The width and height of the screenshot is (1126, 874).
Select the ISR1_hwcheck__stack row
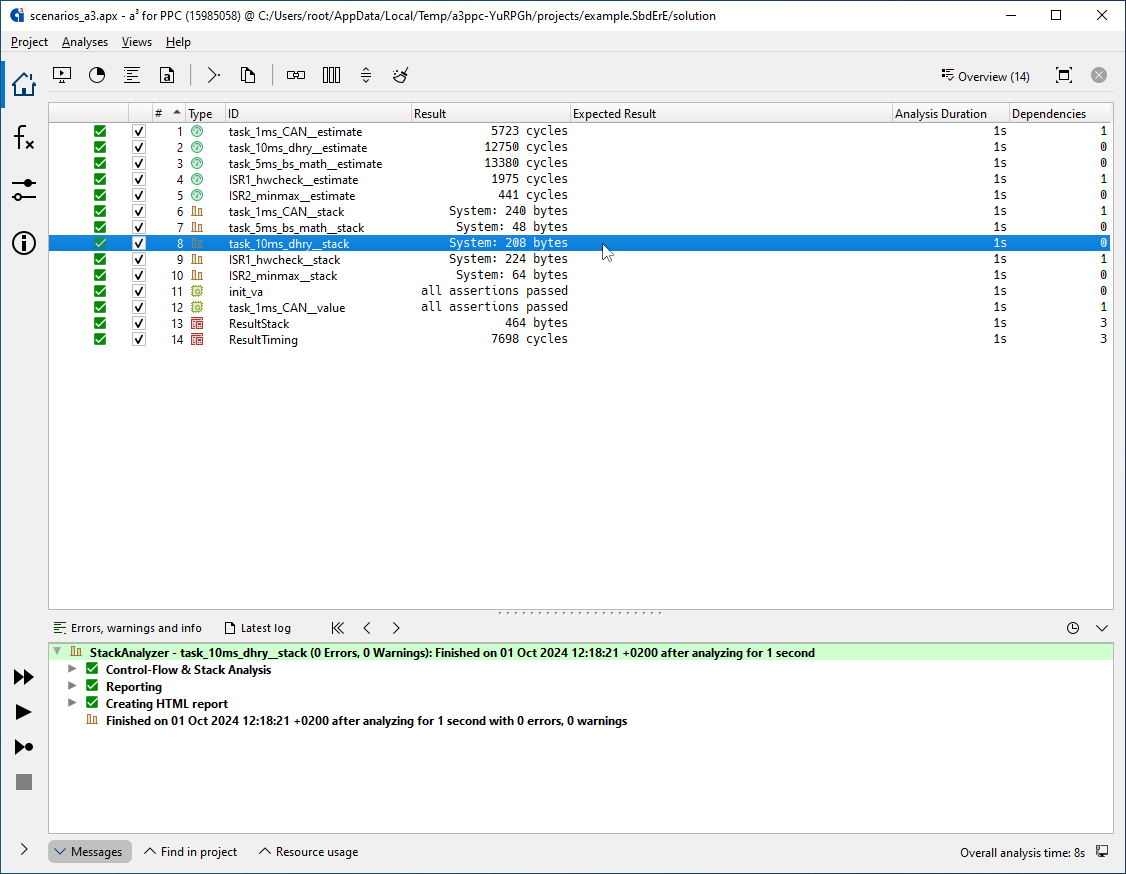580,259
